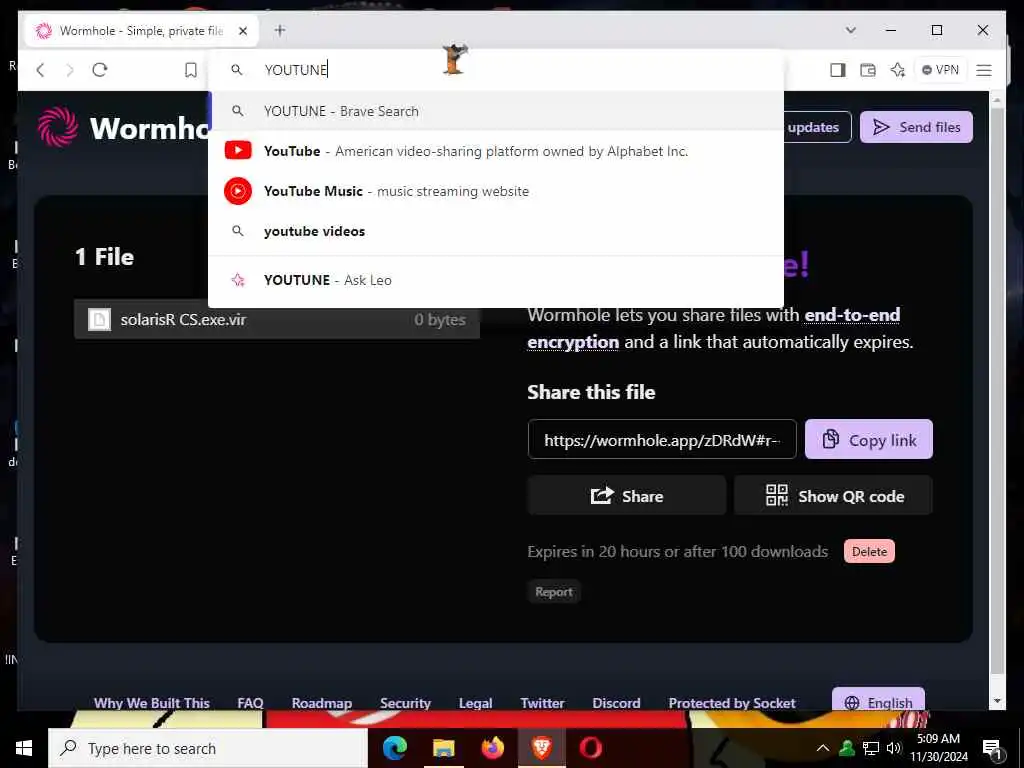The image size is (1024, 768).
Task: Bookmark this page with the bookmark icon
Action: (x=190, y=70)
